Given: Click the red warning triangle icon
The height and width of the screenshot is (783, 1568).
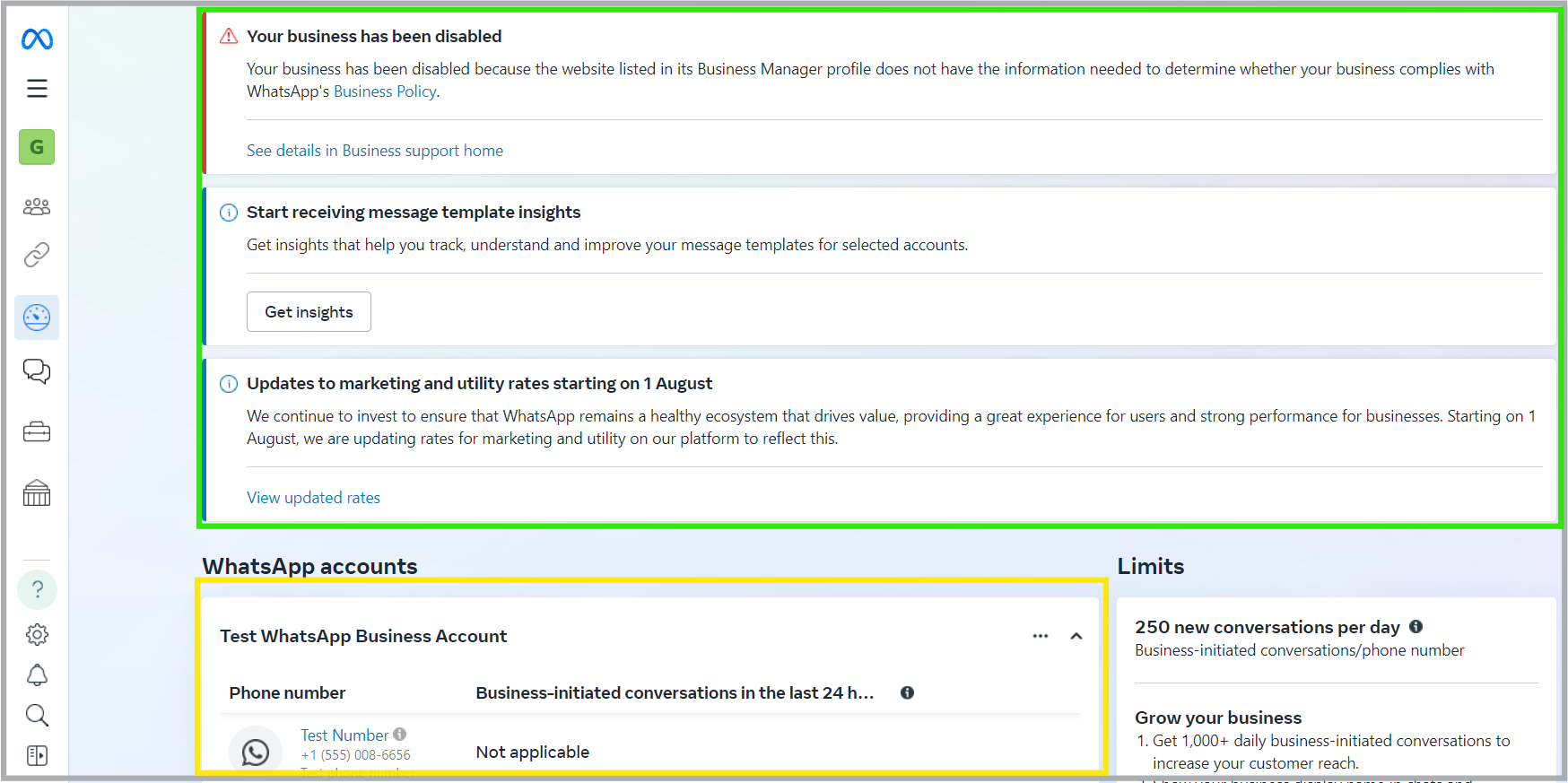Looking at the screenshot, I should coord(229,36).
